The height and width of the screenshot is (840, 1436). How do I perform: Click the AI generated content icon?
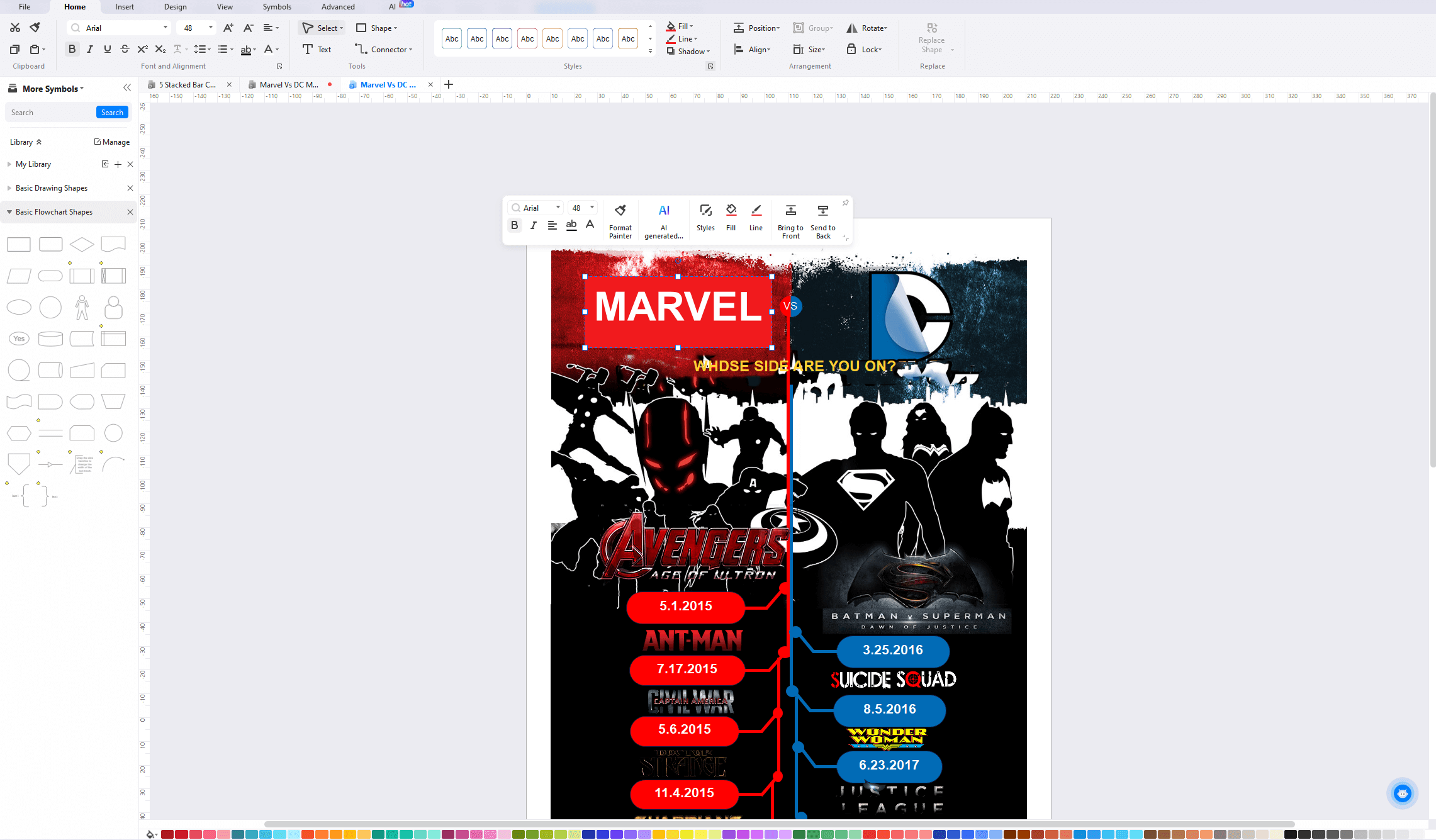[663, 211]
